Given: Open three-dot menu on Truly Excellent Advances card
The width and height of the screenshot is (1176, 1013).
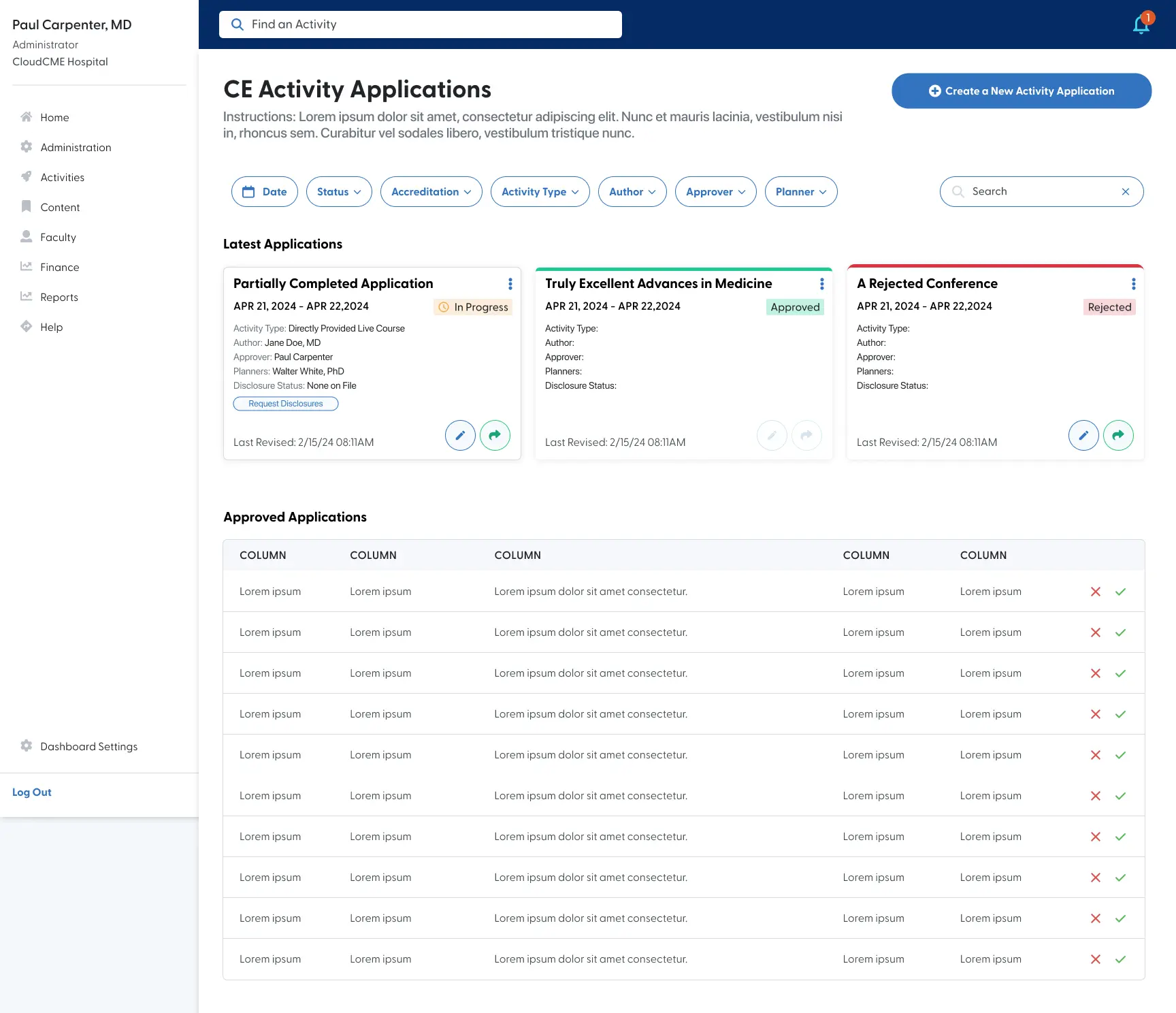Looking at the screenshot, I should [821, 284].
